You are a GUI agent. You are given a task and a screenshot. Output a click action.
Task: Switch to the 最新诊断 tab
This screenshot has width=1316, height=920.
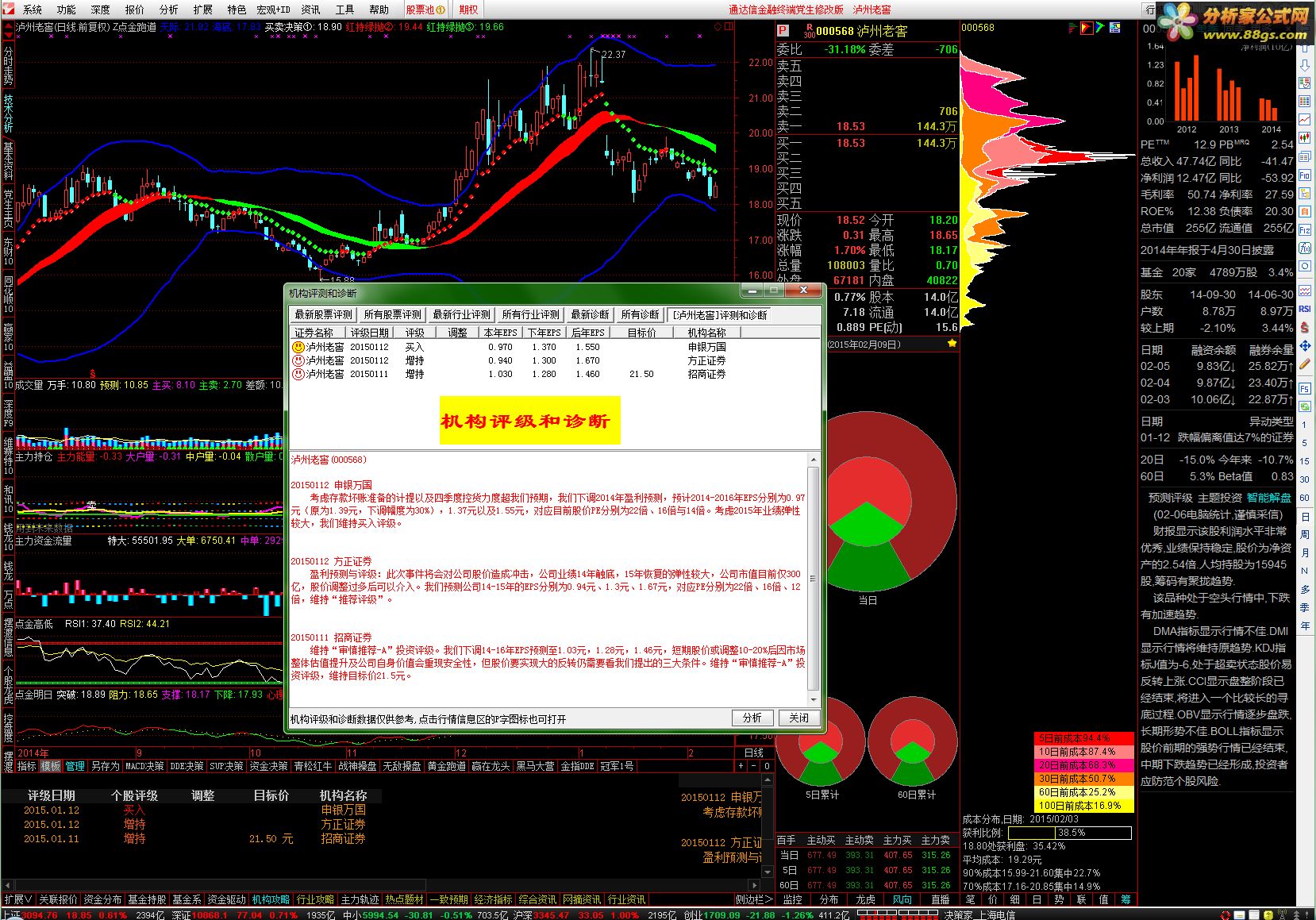click(x=591, y=315)
